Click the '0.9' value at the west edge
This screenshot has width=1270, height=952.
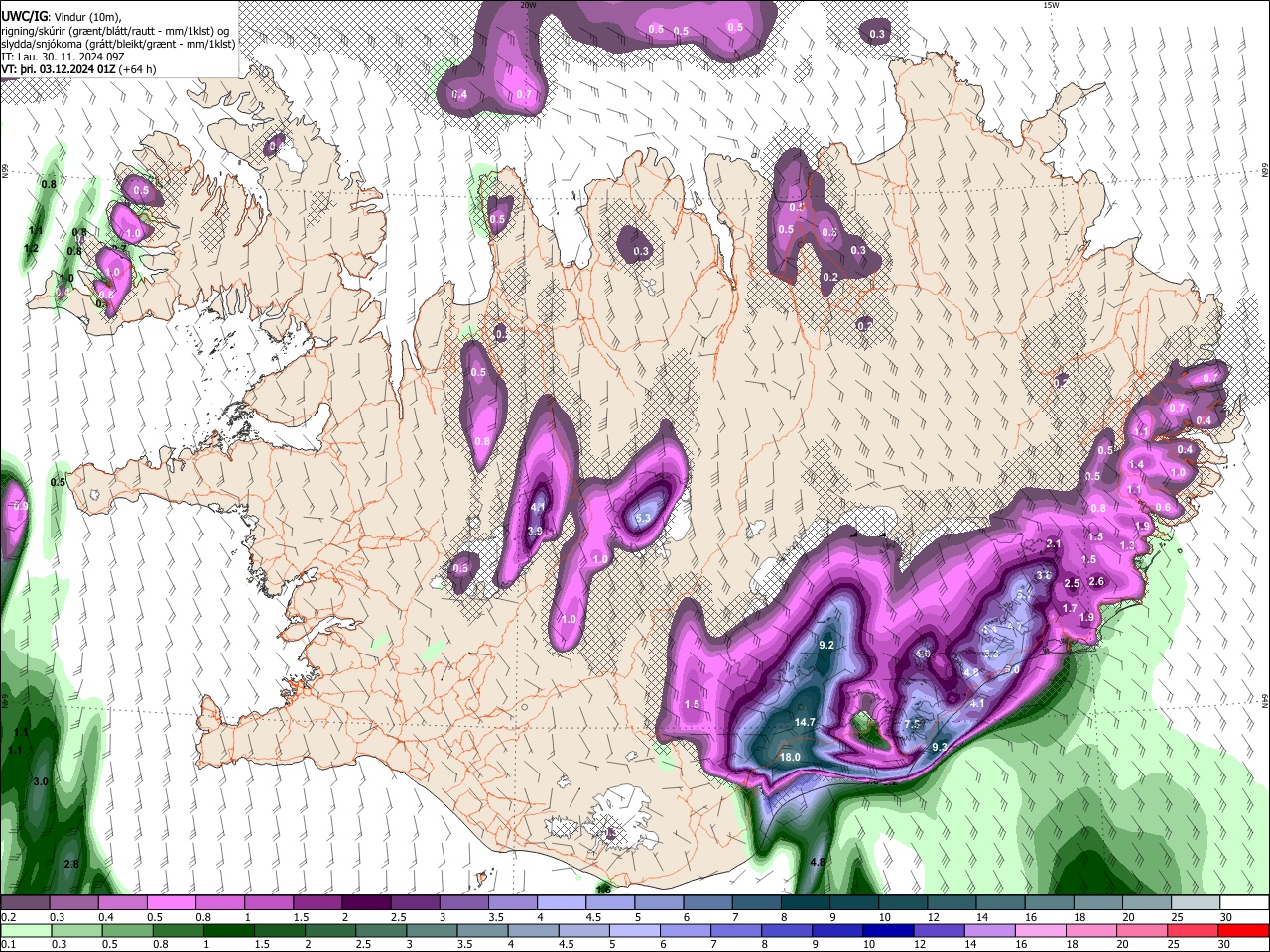click(21, 507)
